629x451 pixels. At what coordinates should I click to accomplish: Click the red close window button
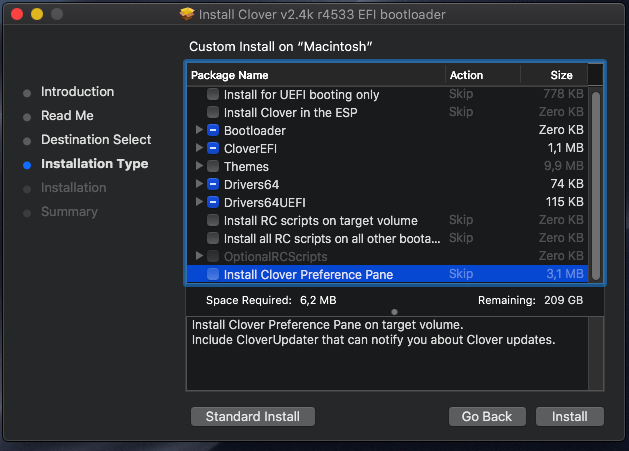tap(17, 14)
